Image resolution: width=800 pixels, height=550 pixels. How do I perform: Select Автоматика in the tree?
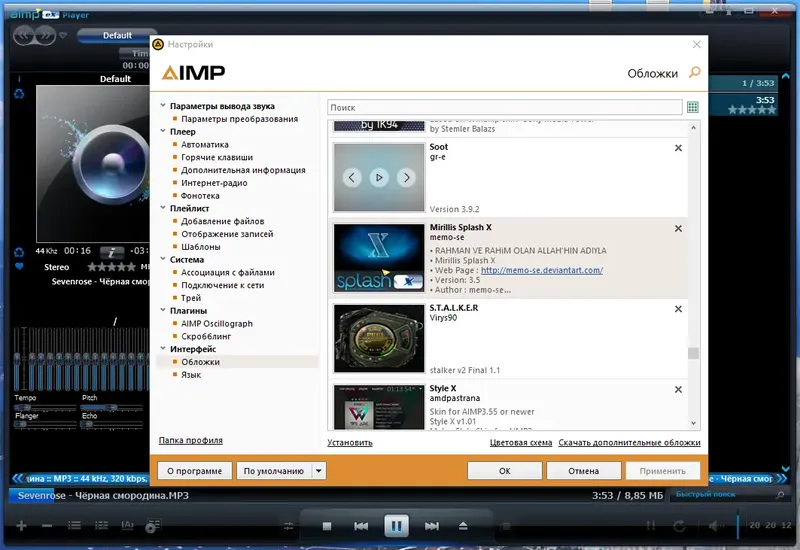coord(205,144)
